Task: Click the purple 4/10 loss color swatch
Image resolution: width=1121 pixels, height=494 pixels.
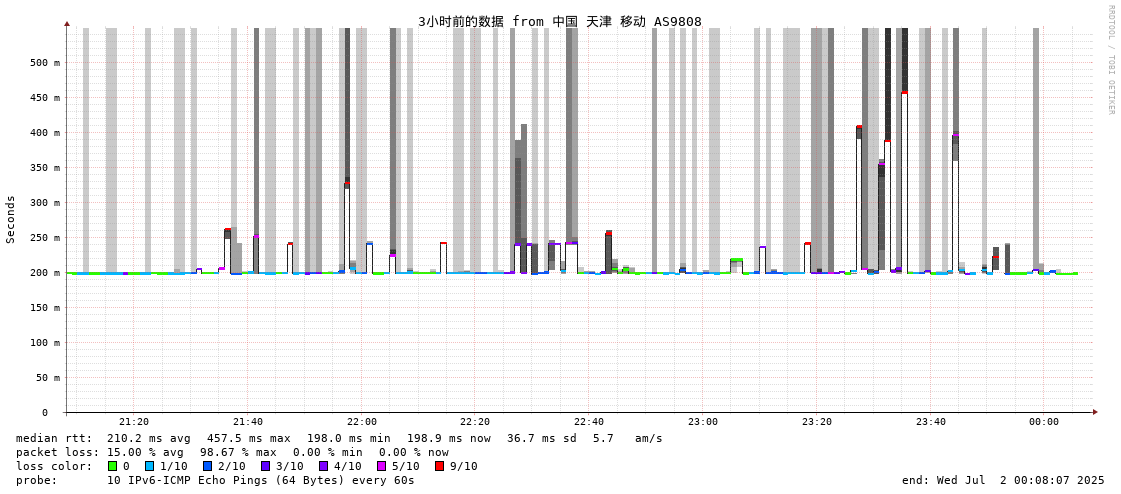Action: pos(323,466)
